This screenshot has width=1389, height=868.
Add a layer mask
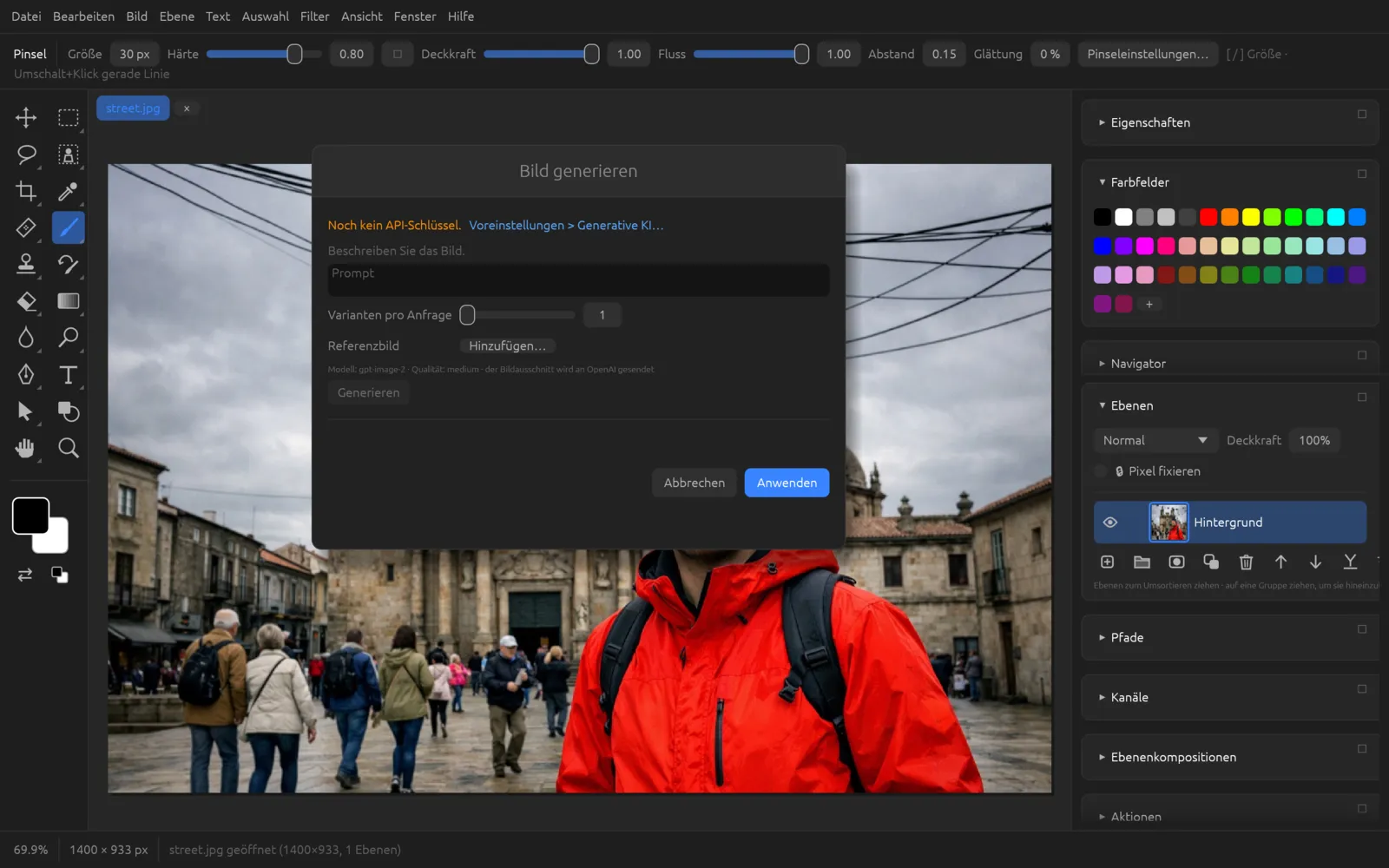click(x=1176, y=562)
